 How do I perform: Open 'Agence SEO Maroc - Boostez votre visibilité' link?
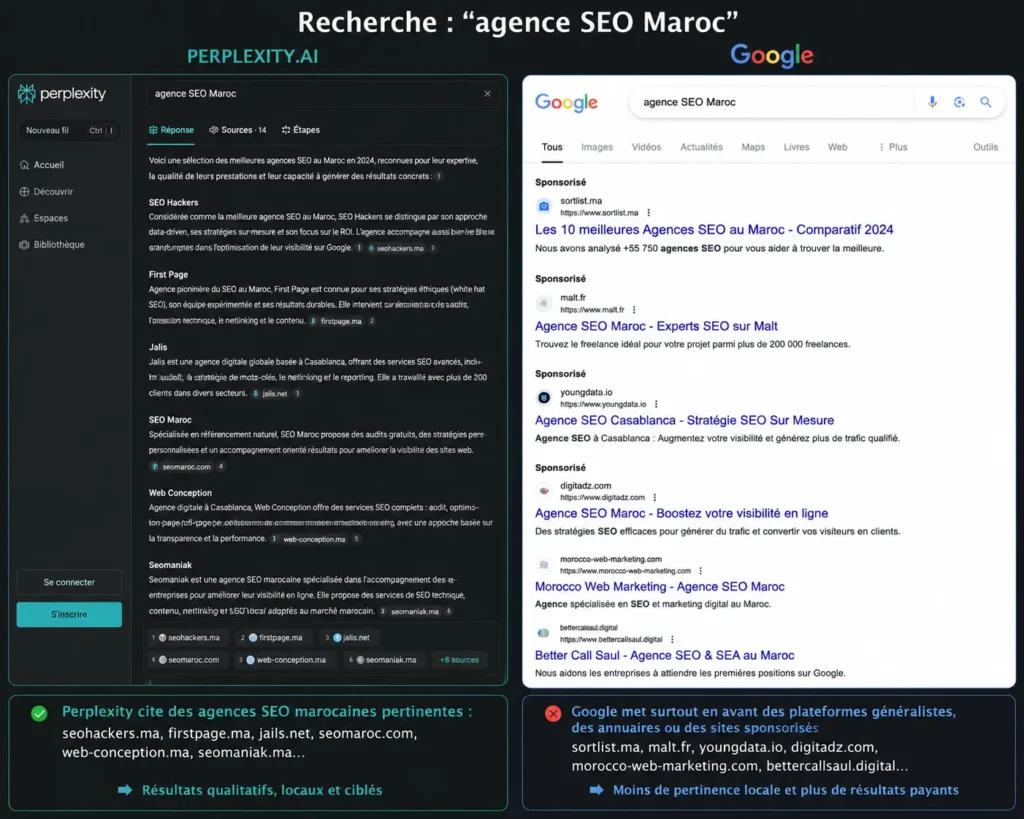pos(681,513)
